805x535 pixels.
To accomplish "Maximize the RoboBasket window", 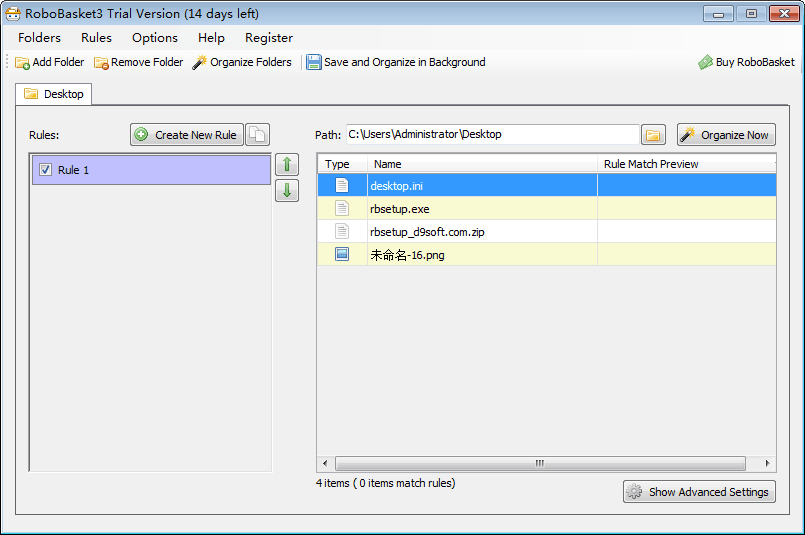I will (751, 14).
